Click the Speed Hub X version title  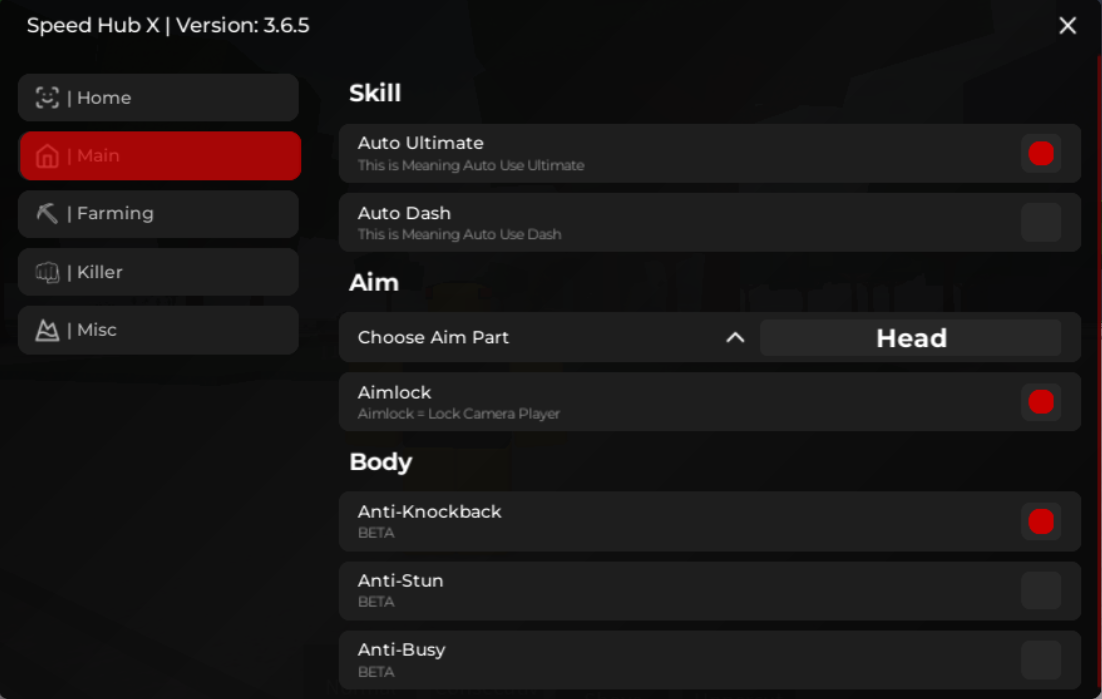[168, 26]
